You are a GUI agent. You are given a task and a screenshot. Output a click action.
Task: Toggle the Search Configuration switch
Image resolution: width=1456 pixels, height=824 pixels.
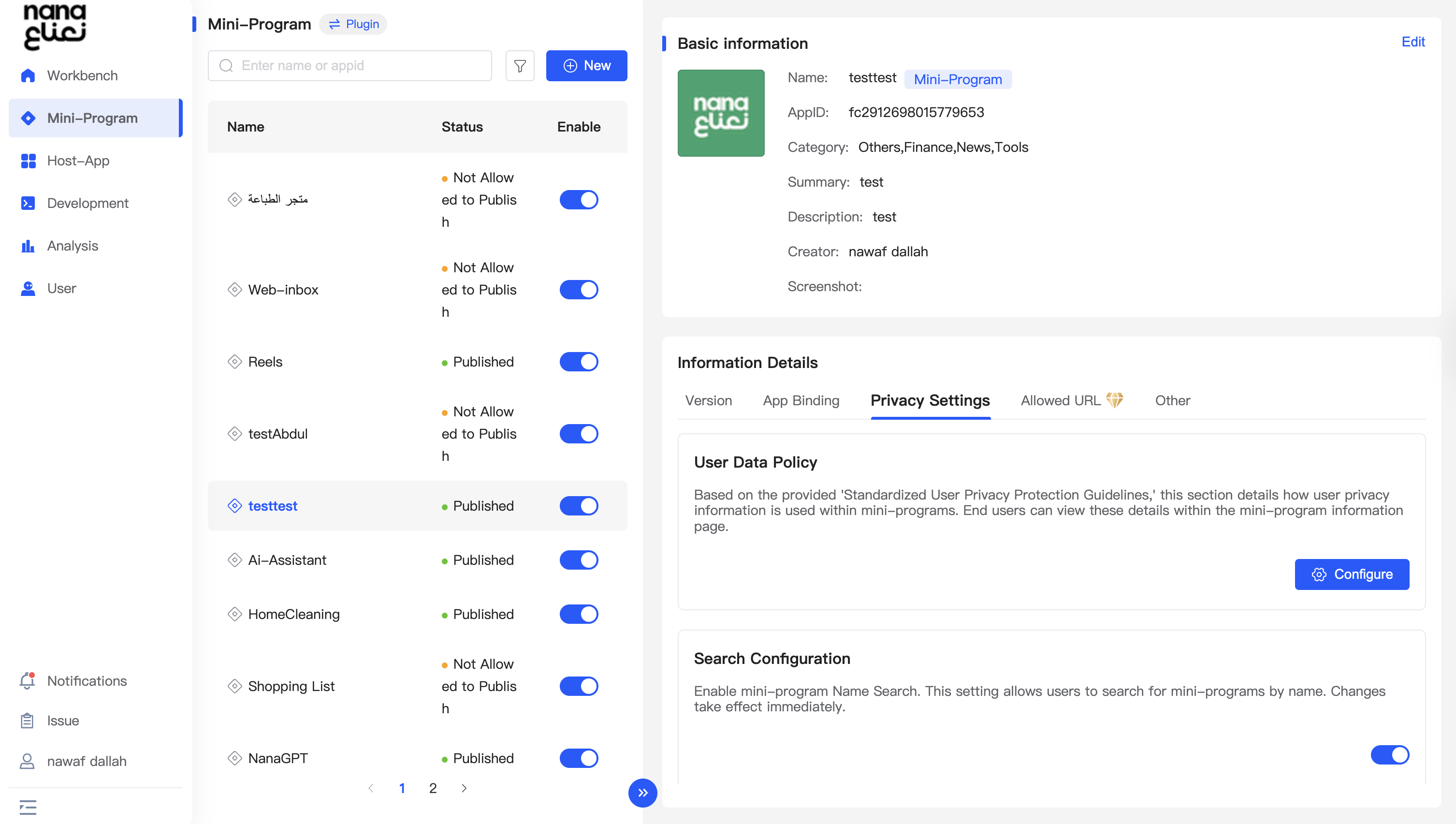point(1389,754)
